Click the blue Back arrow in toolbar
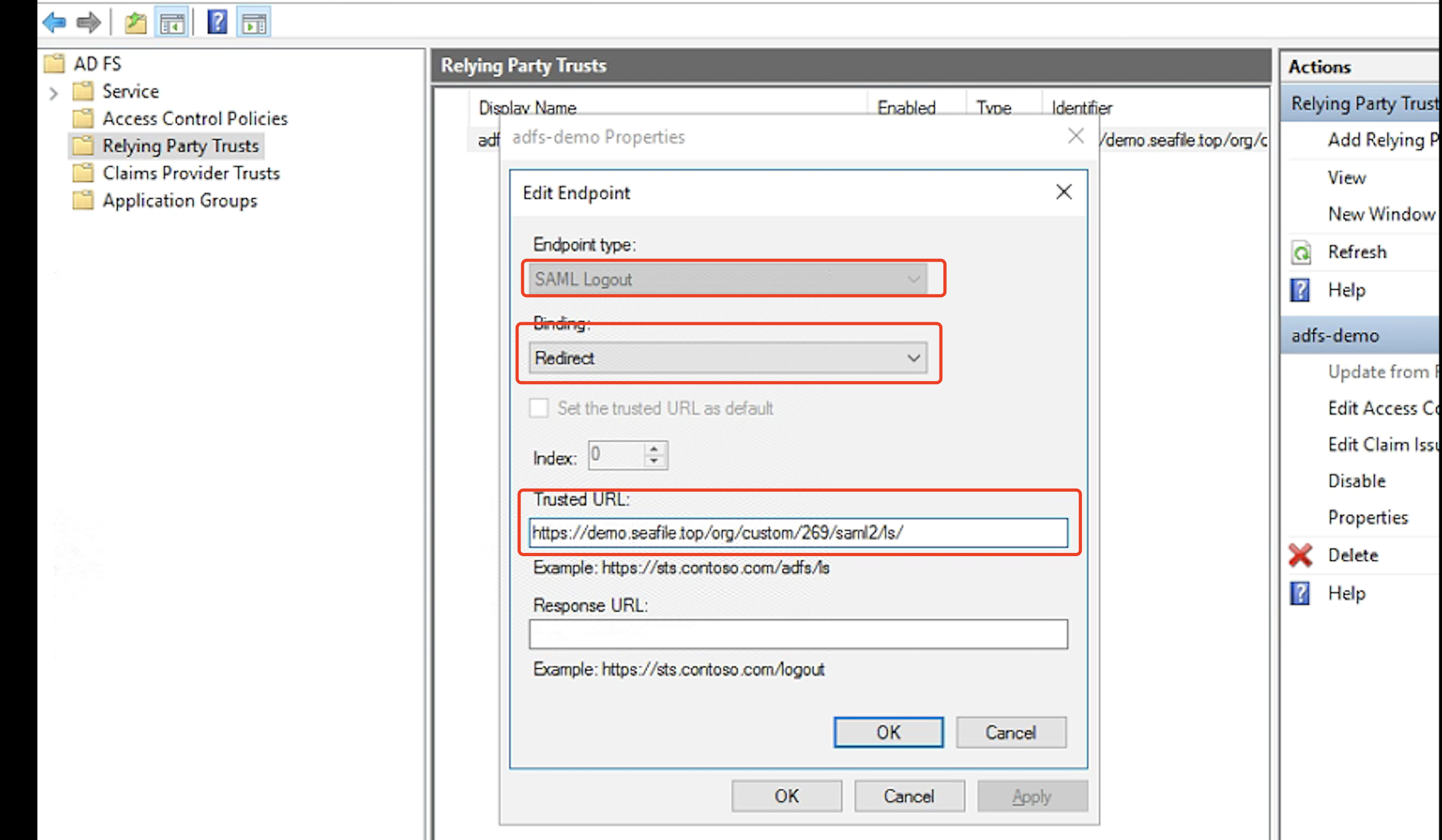 tap(54, 23)
